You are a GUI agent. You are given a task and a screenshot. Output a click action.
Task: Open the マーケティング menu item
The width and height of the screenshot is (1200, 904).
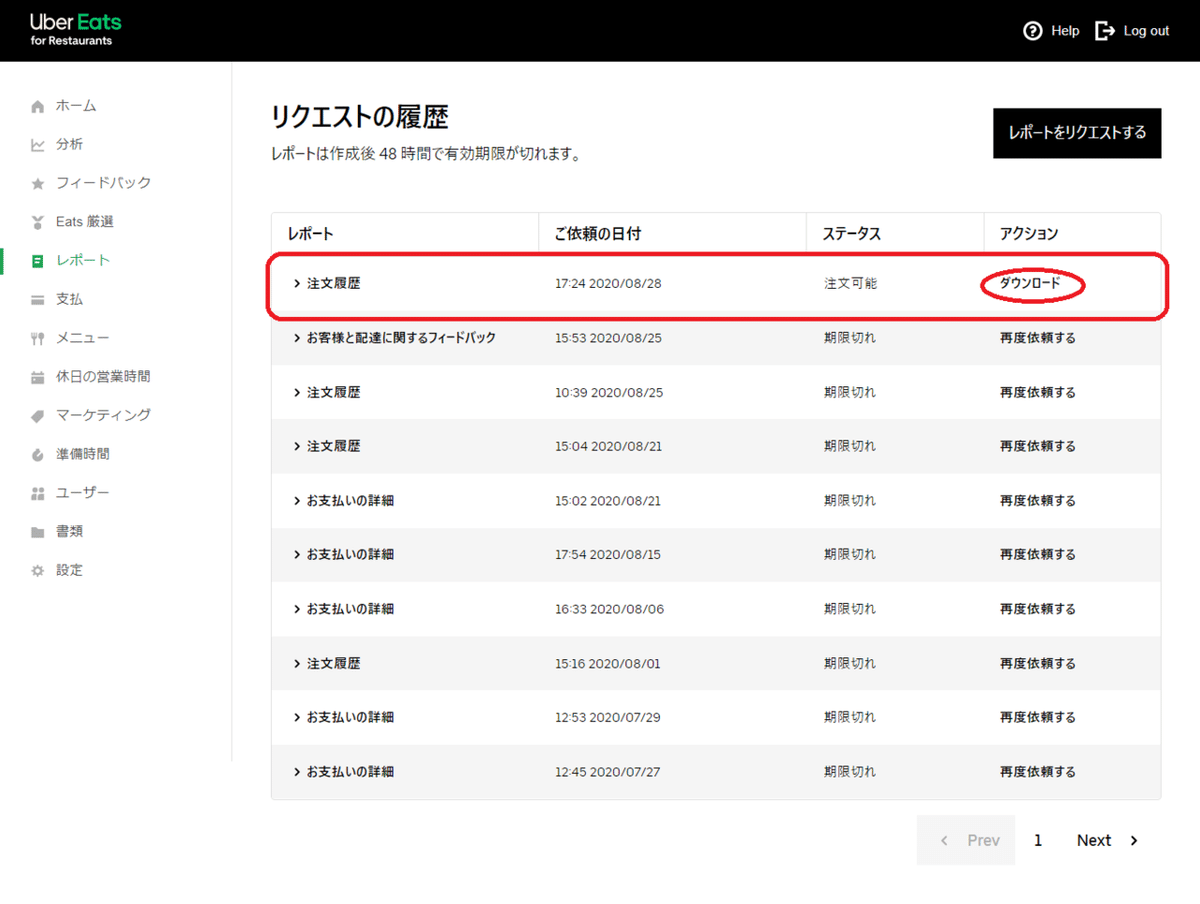pos(103,415)
